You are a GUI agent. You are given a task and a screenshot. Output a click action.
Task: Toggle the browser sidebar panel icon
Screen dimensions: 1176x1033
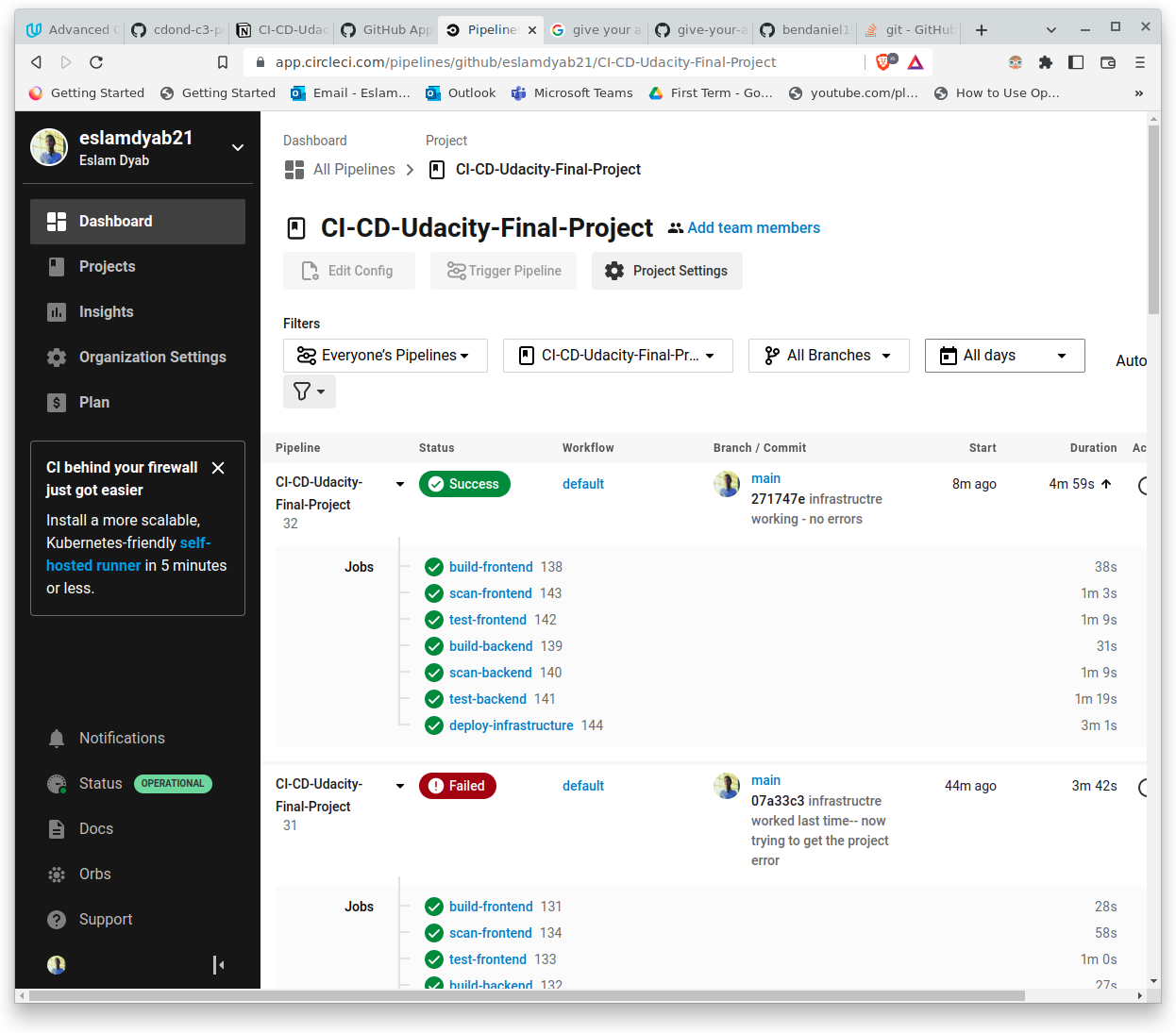click(x=1076, y=62)
